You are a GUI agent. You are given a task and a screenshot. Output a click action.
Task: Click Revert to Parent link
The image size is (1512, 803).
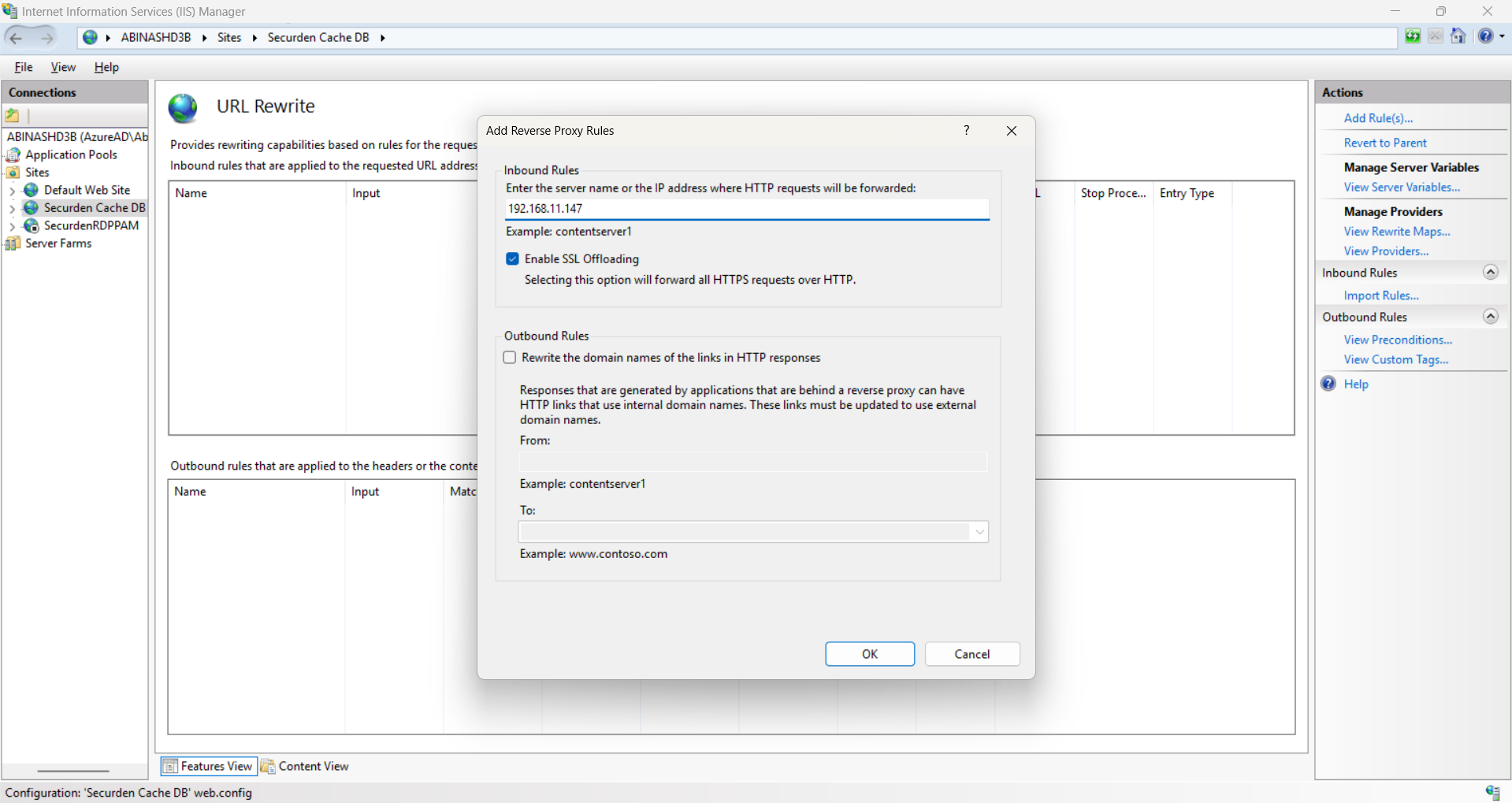tap(1385, 143)
